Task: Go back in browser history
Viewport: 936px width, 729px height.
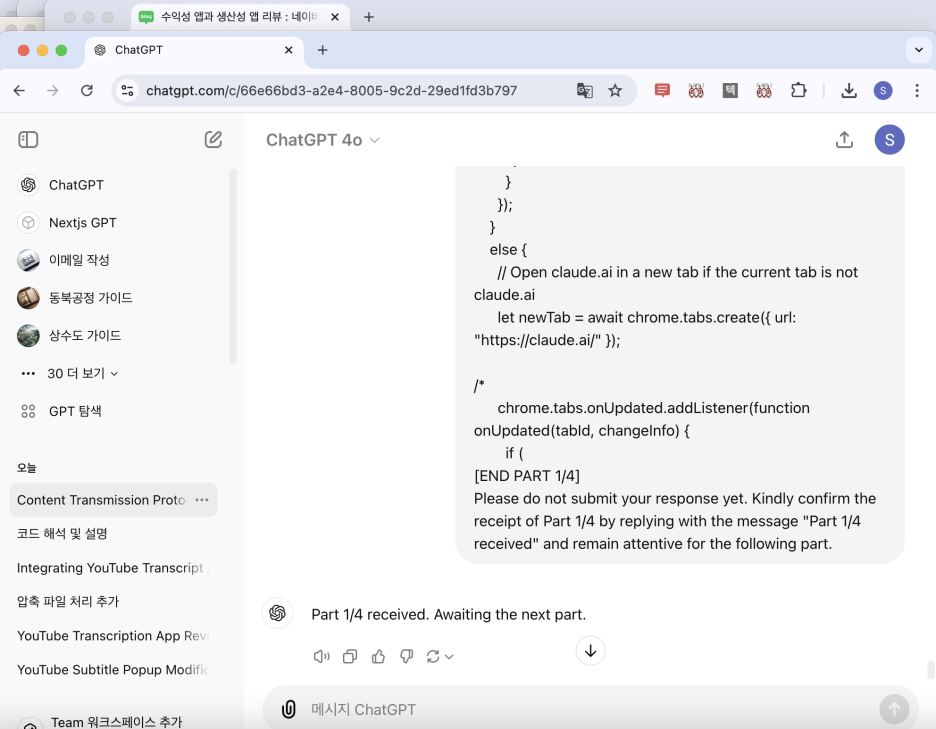Action: tap(19, 90)
